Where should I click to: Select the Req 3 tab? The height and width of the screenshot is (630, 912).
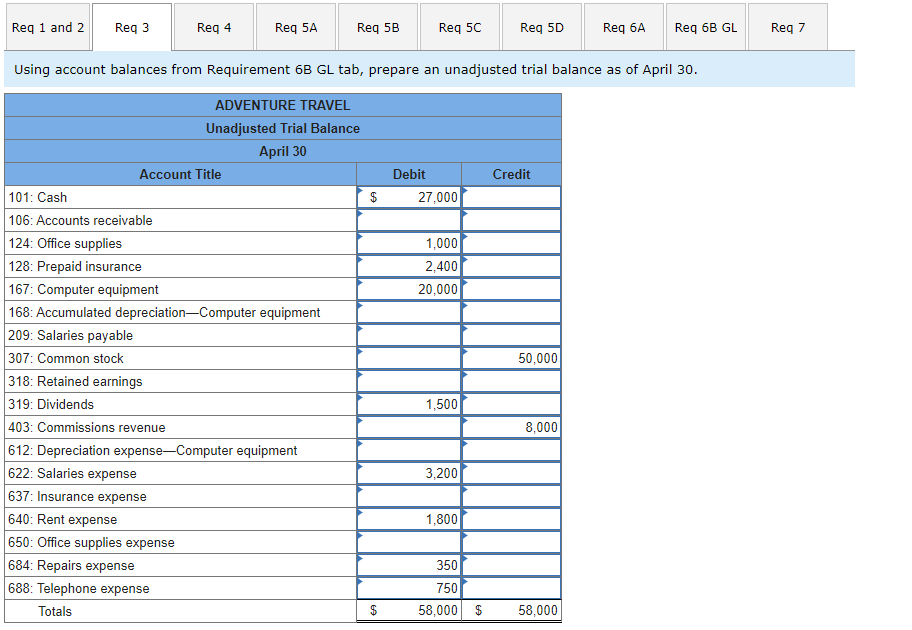tap(132, 27)
